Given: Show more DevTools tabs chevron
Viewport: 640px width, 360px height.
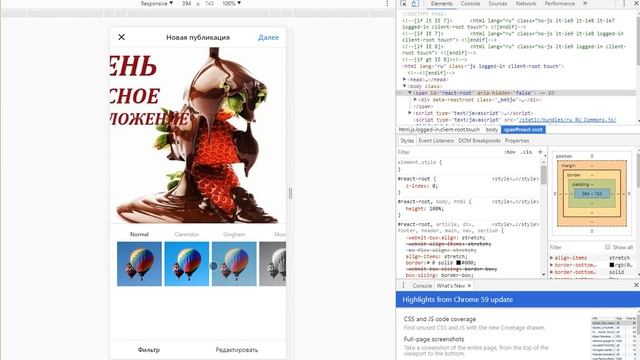Looking at the screenshot, I should pyautogui.click(x=585, y=3).
